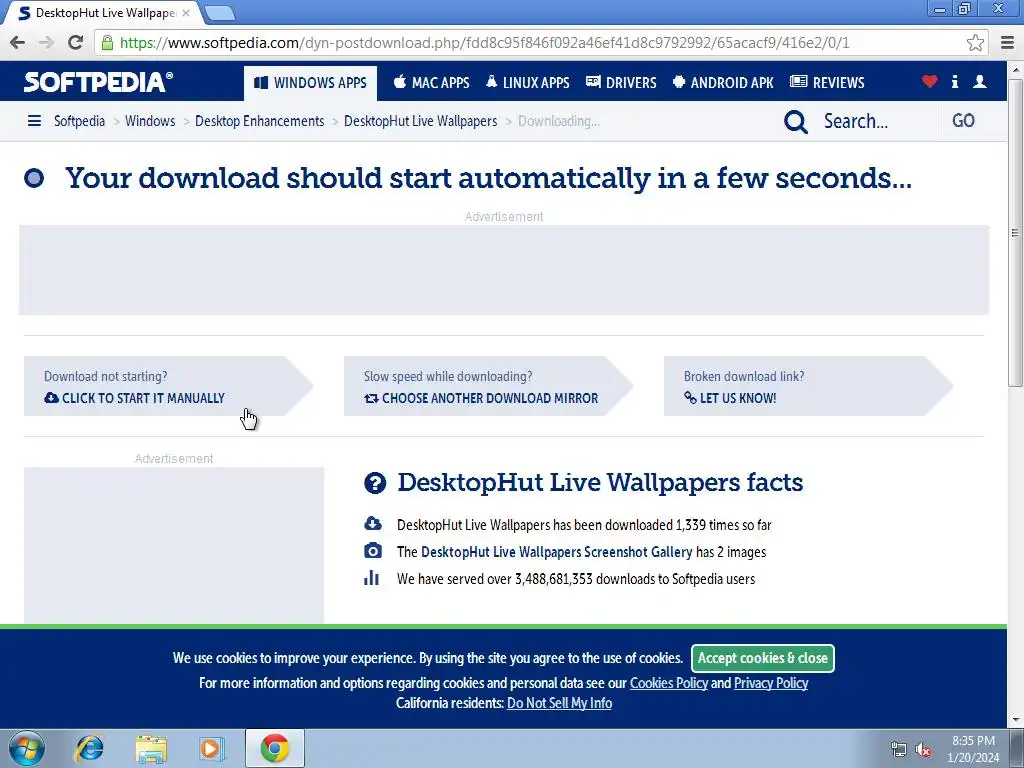Click the bar chart icon in facts list
The height and width of the screenshot is (768, 1024).
tap(372, 577)
